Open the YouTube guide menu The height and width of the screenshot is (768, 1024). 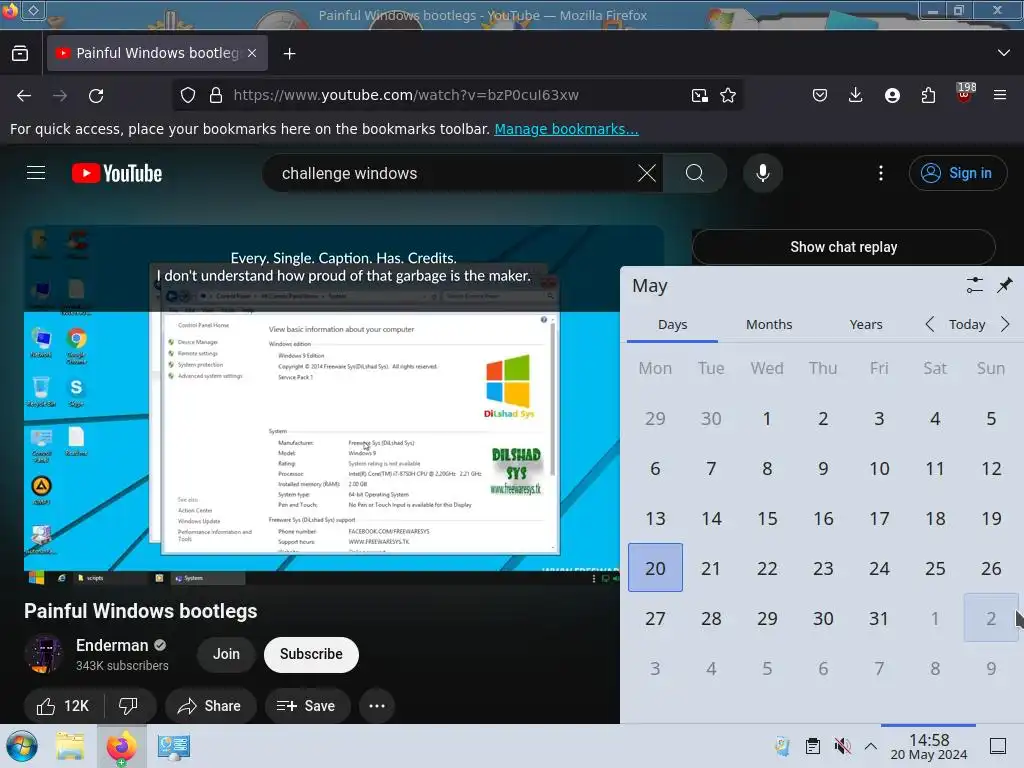(x=36, y=173)
